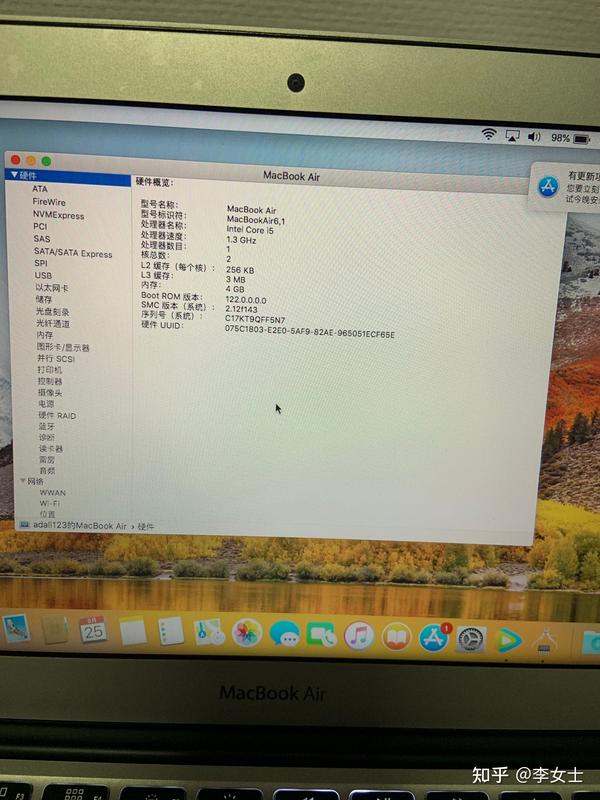The height and width of the screenshot is (800, 600).
Task: Select PCI in the sidebar
Action: click(x=40, y=226)
